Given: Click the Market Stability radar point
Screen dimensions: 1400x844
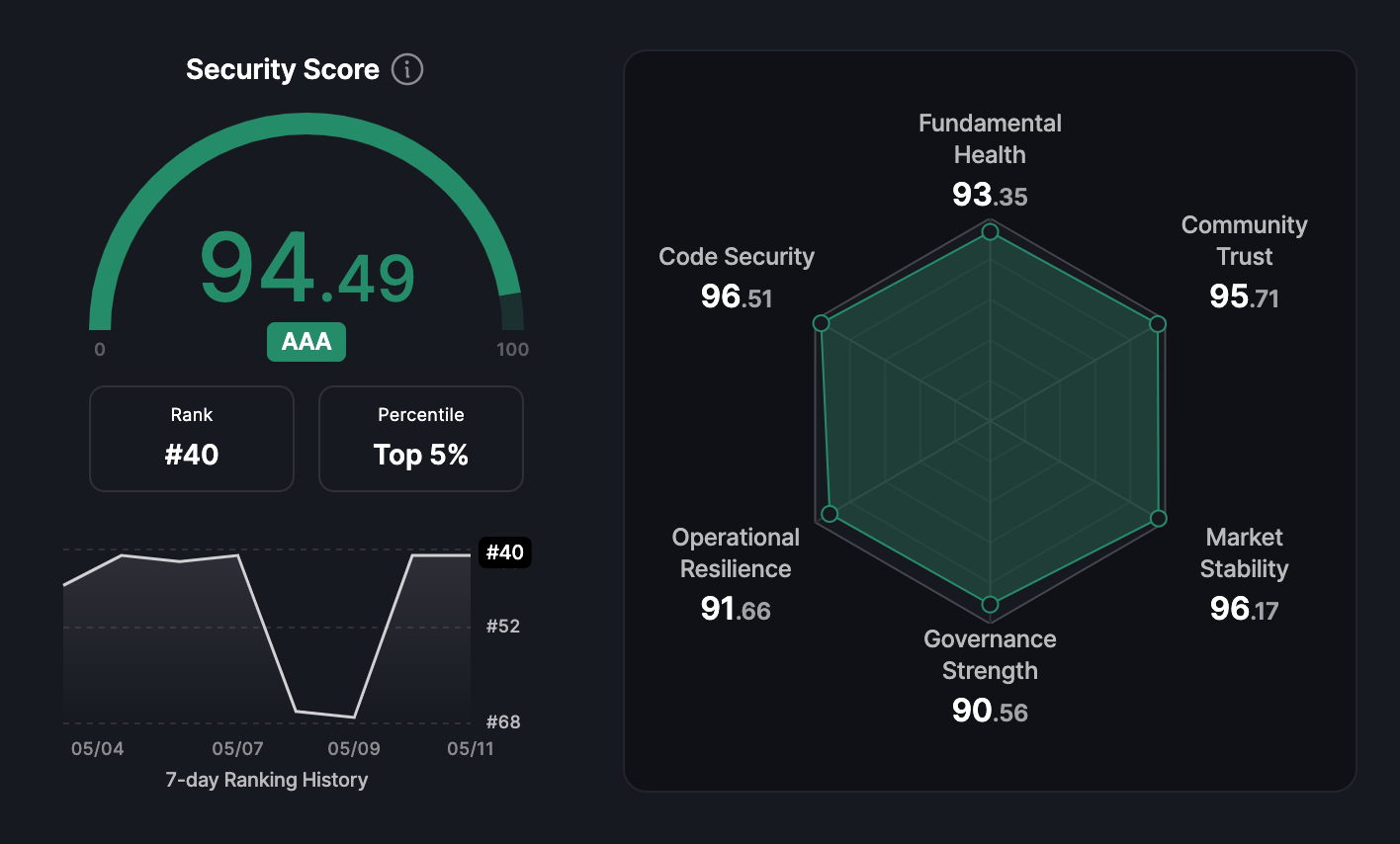Looking at the screenshot, I should pyautogui.click(x=1159, y=518).
